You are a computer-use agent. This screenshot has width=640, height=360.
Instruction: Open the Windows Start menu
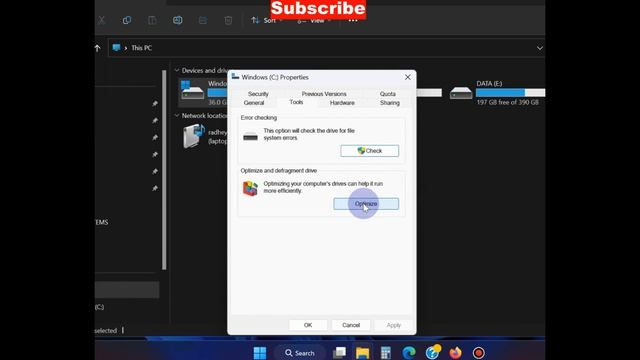[x=260, y=353]
